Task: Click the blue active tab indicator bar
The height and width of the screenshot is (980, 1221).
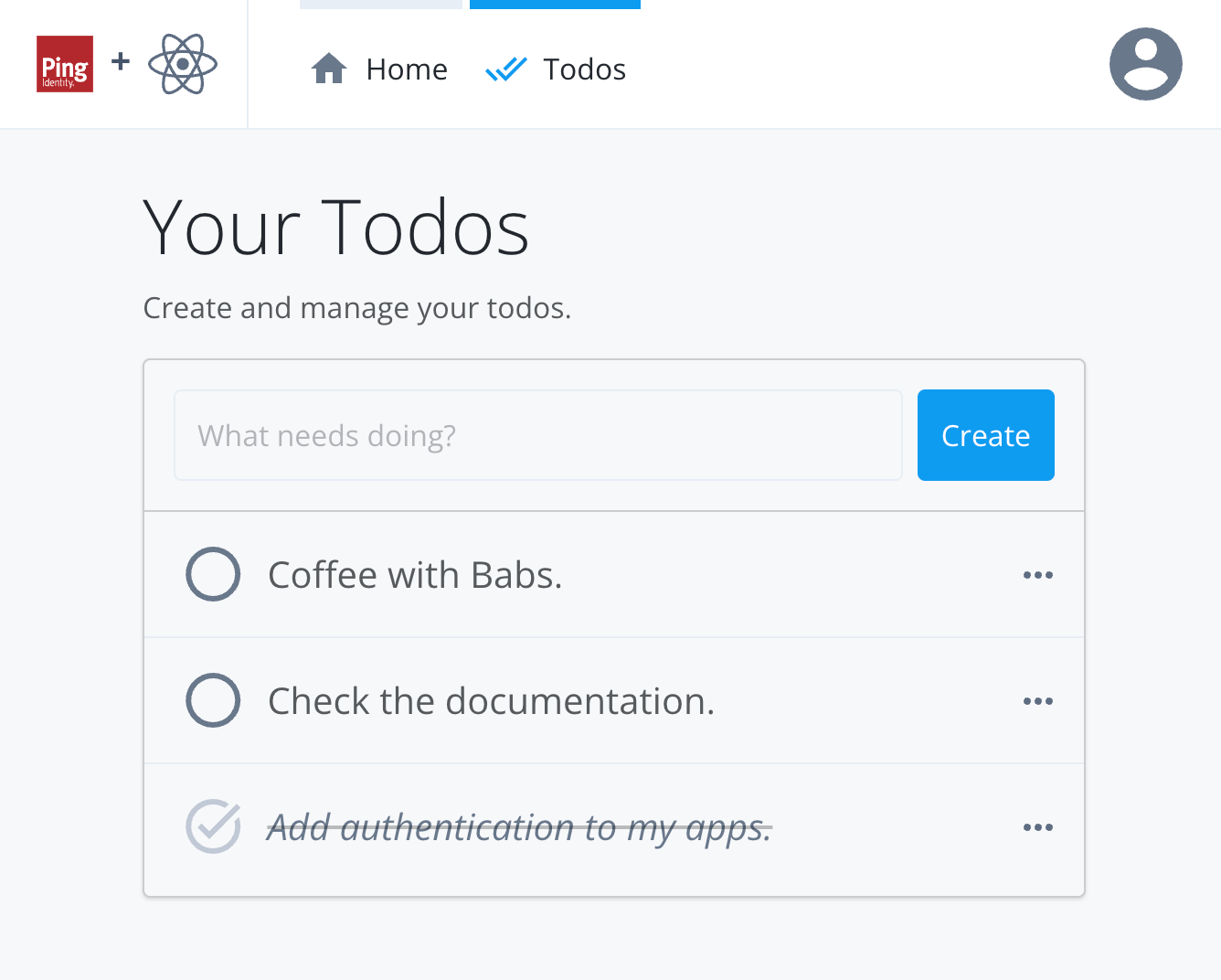Action: pos(555,4)
